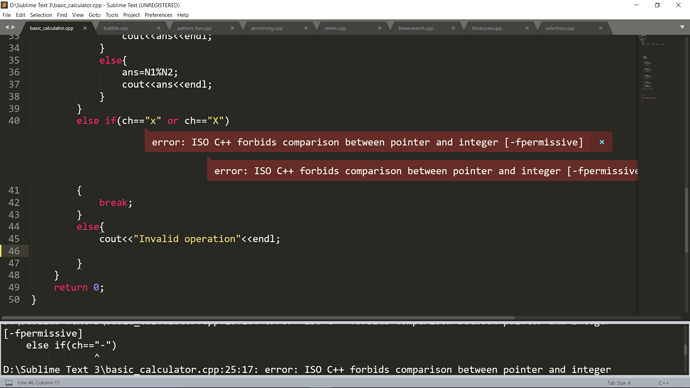690x388 pixels.
Task: Dismiss the inline error popup
Action: (x=602, y=142)
